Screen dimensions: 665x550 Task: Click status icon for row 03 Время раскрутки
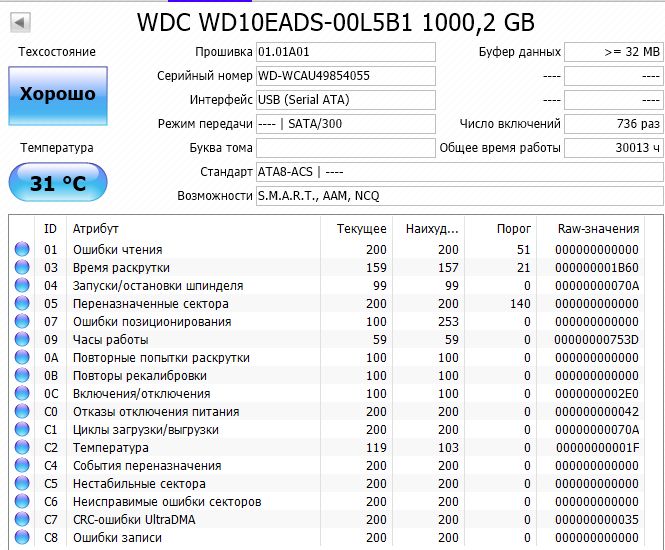[22, 267]
